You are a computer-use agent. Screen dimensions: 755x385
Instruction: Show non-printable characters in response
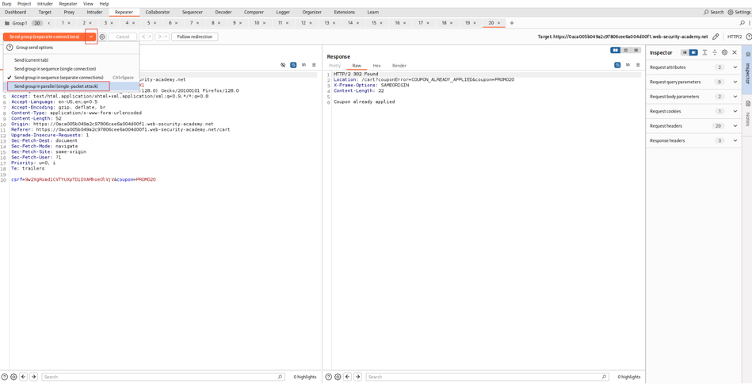pos(628,65)
